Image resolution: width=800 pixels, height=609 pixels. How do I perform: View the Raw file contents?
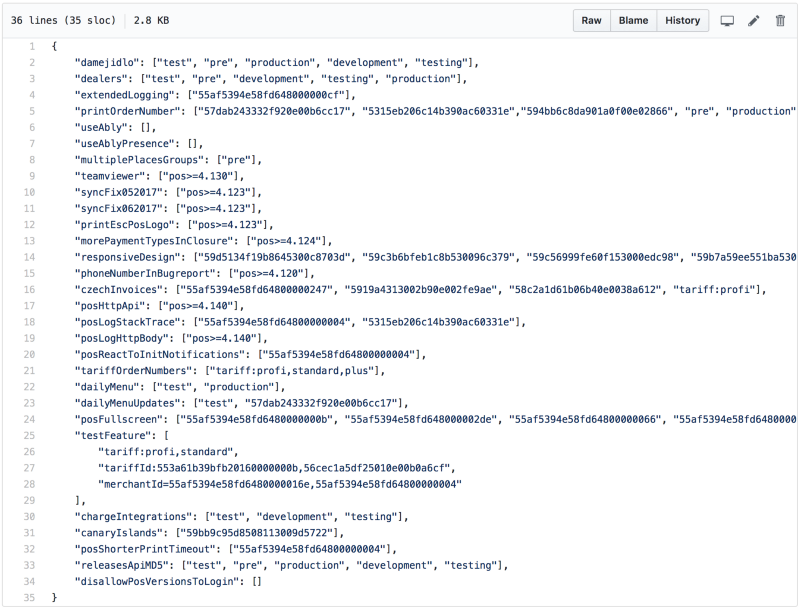pos(591,20)
